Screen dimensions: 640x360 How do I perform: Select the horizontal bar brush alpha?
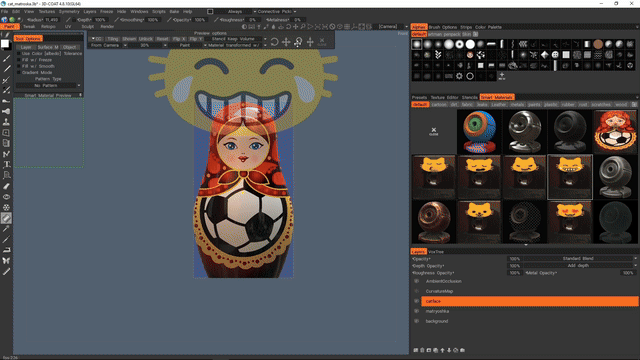coord(491,44)
